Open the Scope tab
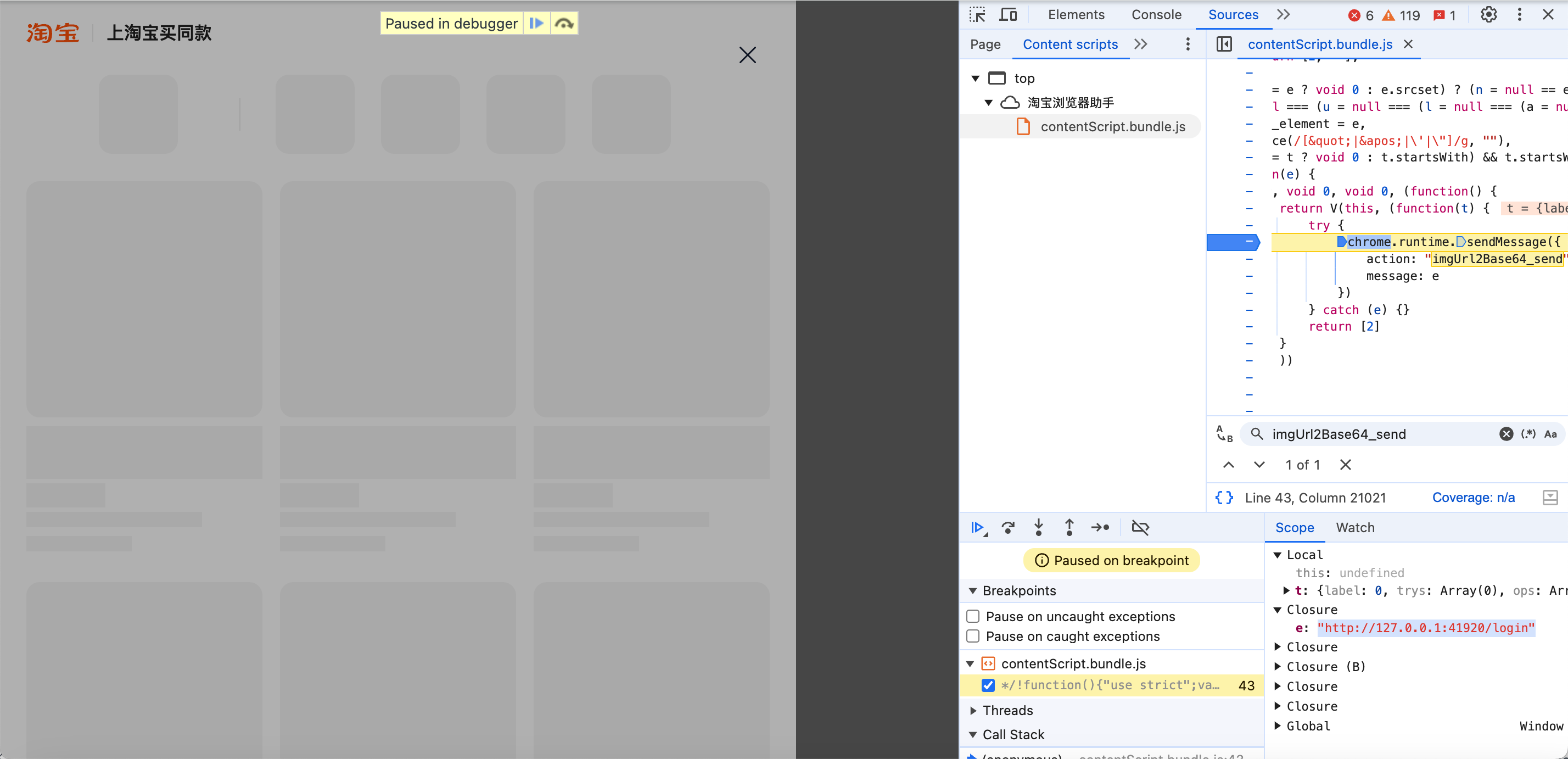This screenshot has width=1568, height=759. pyautogui.click(x=1294, y=528)
